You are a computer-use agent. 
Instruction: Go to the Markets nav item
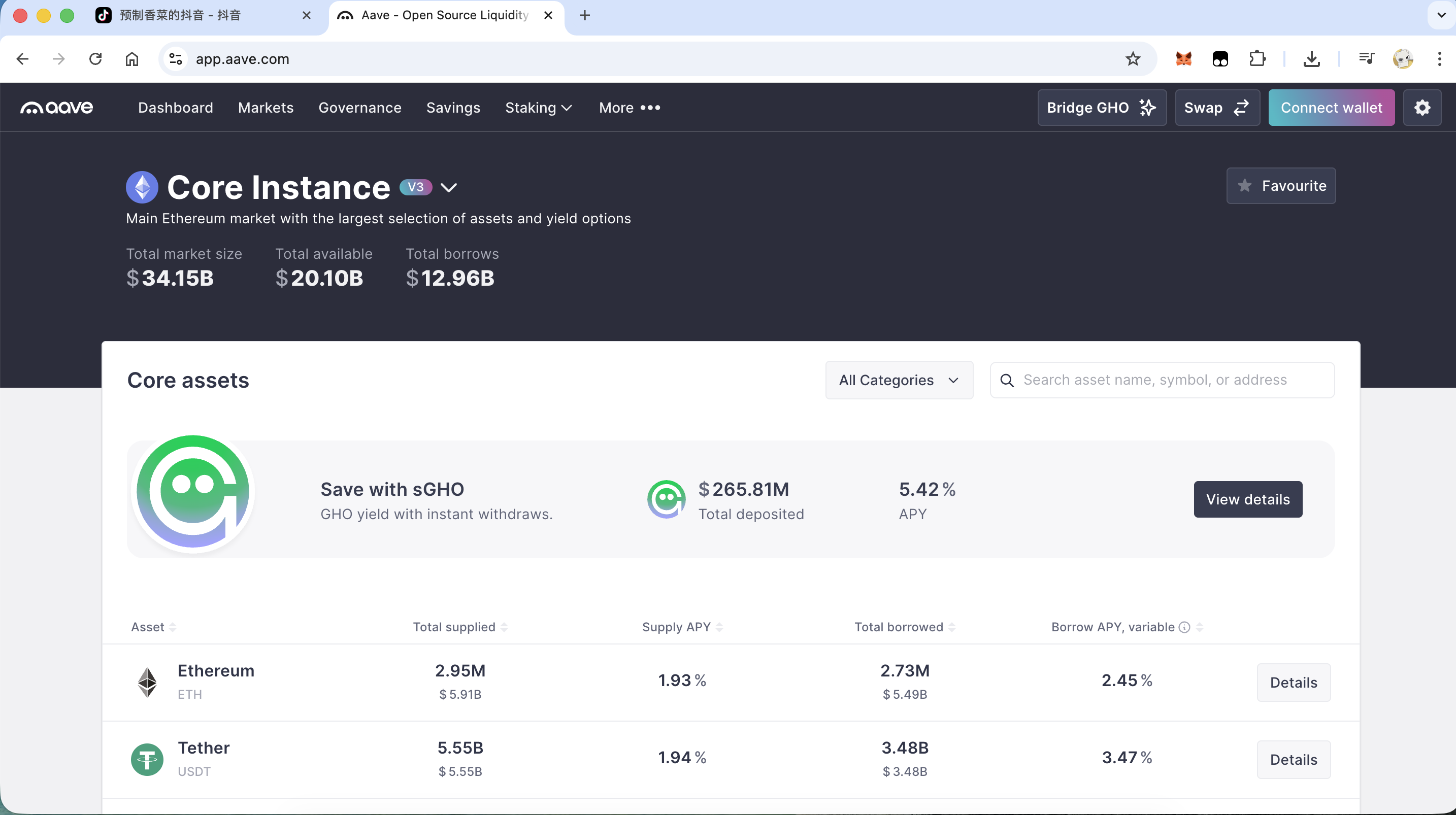tap(266, 108)
